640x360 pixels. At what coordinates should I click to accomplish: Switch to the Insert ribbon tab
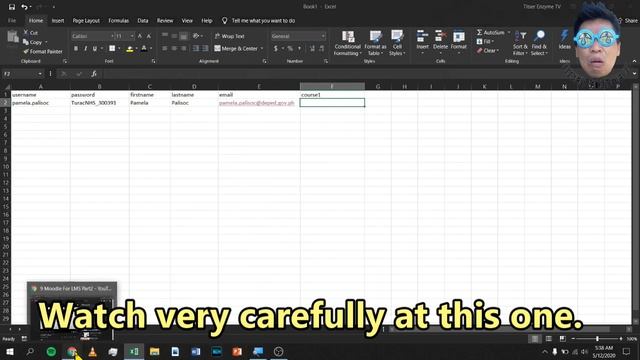[x=58, y=20]
